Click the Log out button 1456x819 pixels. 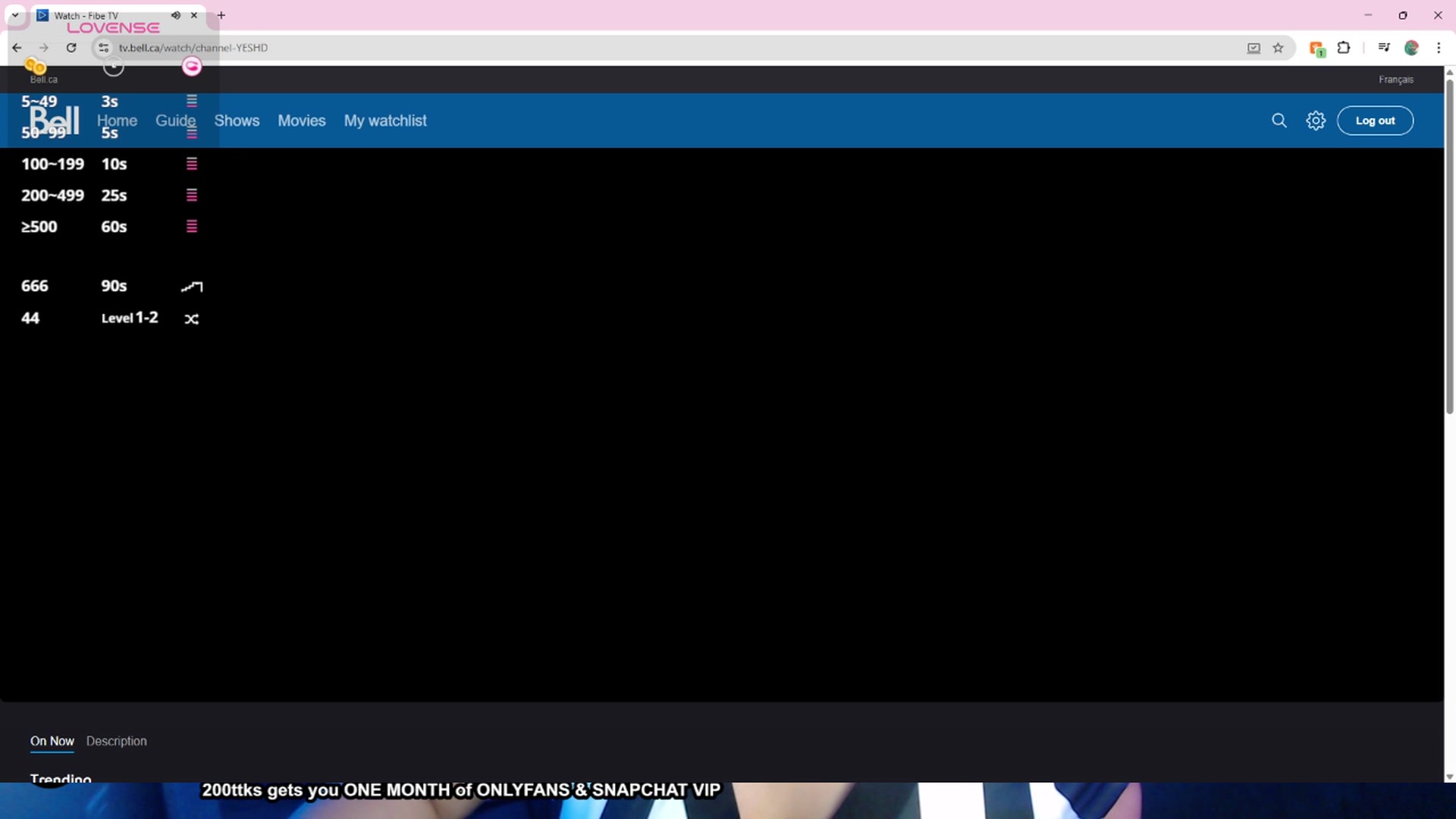pos(1375,121)
